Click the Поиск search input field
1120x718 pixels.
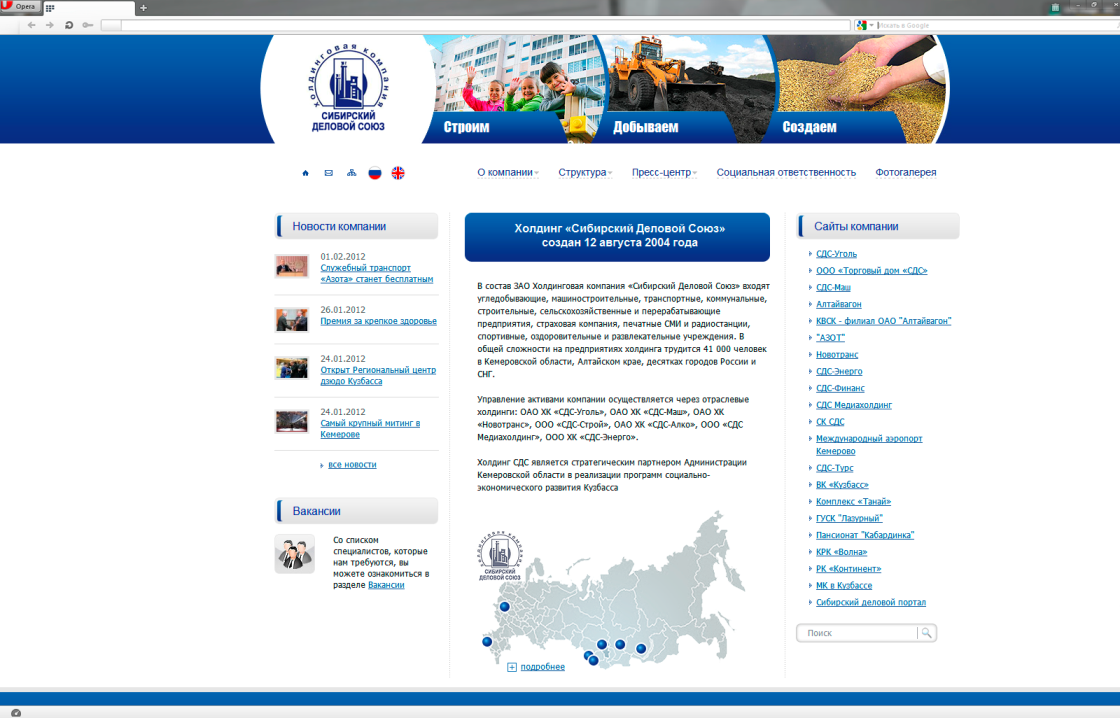pyautogui.click(x=859, y=633)
